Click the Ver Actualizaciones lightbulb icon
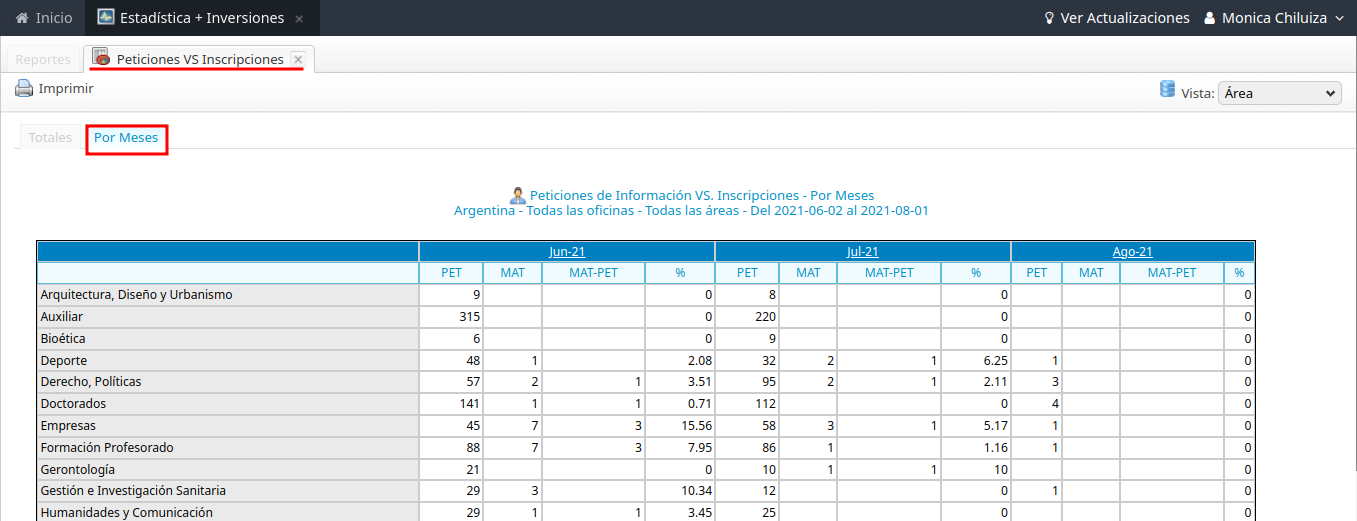 (x=1049, y=18)
